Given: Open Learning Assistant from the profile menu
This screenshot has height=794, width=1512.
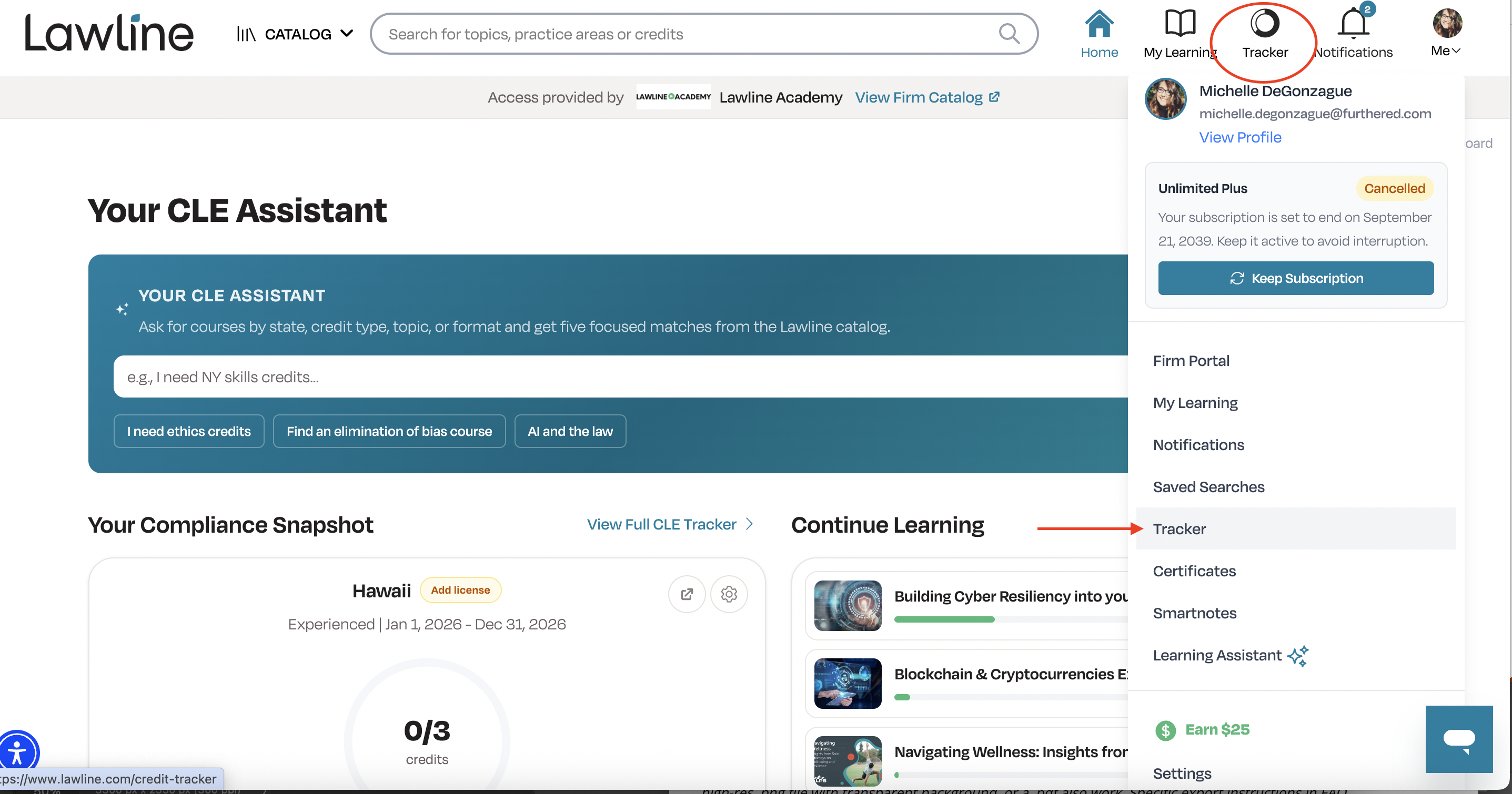Looking at the screenshot, I should pos(1296,655).
